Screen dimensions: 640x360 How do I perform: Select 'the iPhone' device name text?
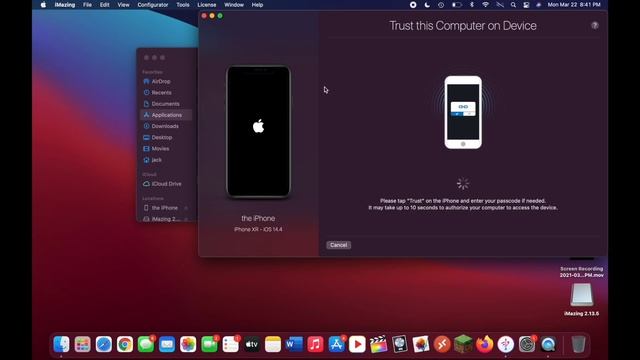258,218
